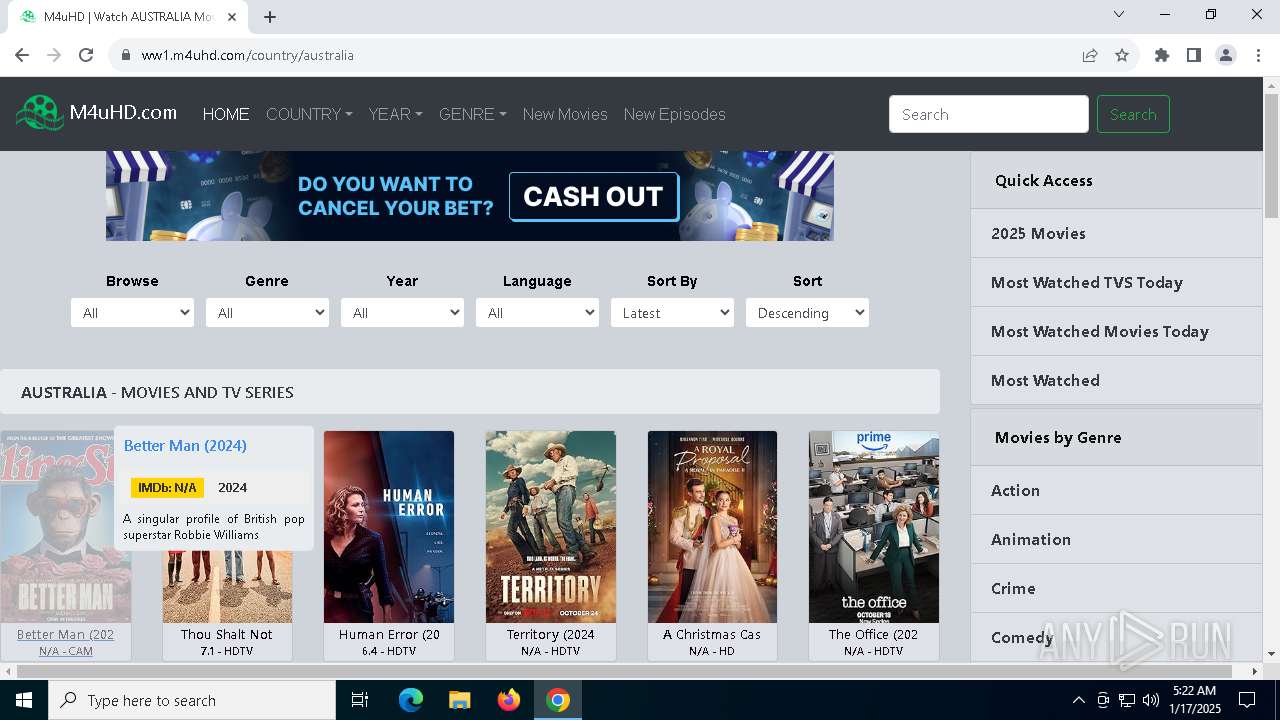Click the M4uHD.com film reel logo

coord(40,113)
